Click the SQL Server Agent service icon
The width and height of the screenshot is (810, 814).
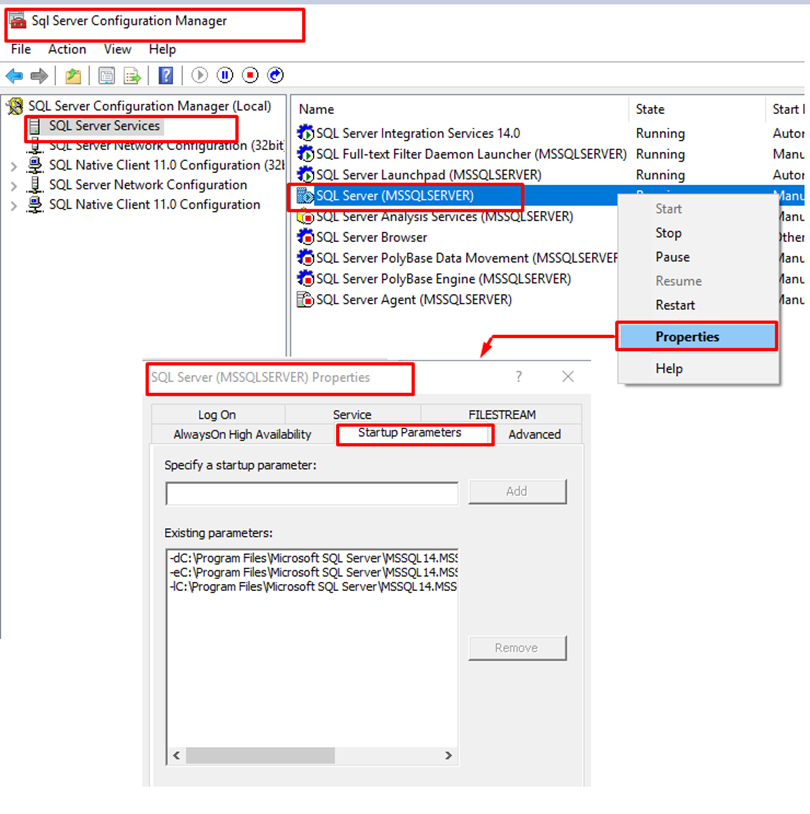(305, 299)
